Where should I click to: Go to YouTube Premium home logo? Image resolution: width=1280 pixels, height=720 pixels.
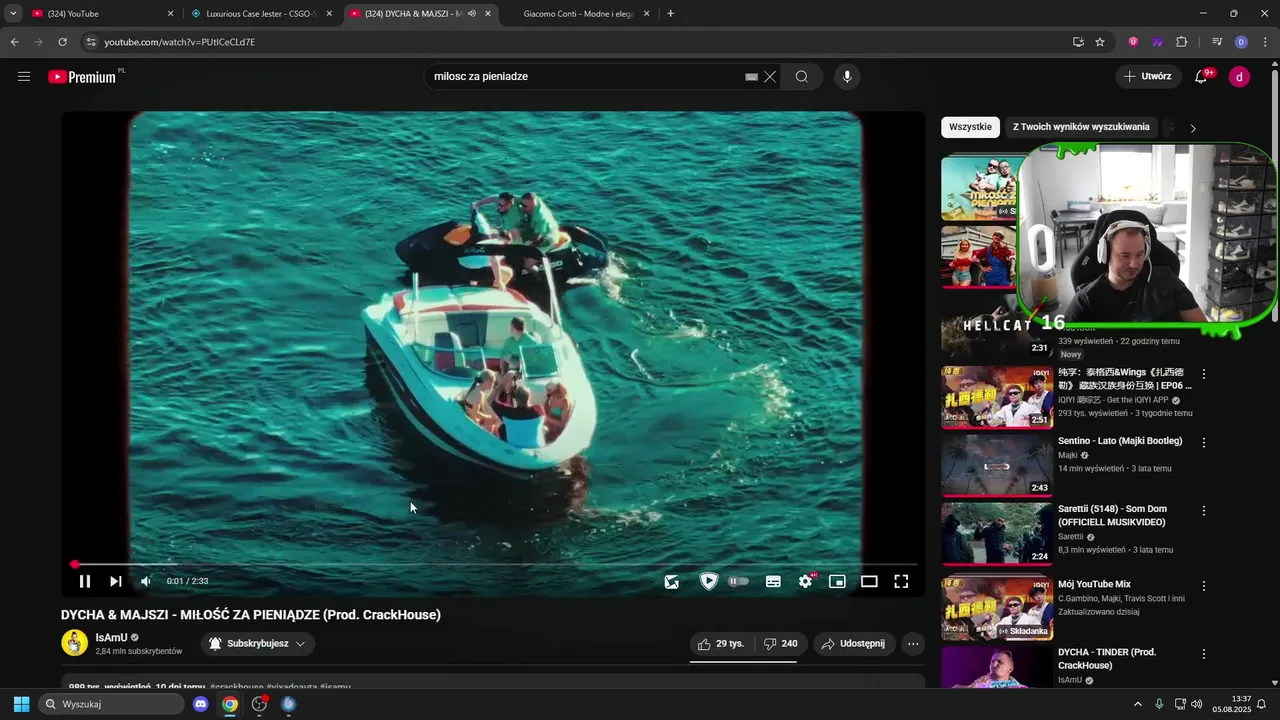85,77
